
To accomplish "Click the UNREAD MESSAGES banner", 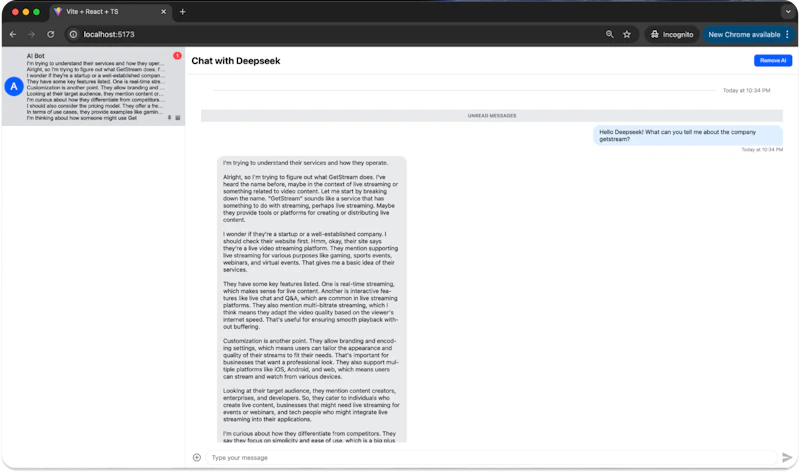I will 492,116.
